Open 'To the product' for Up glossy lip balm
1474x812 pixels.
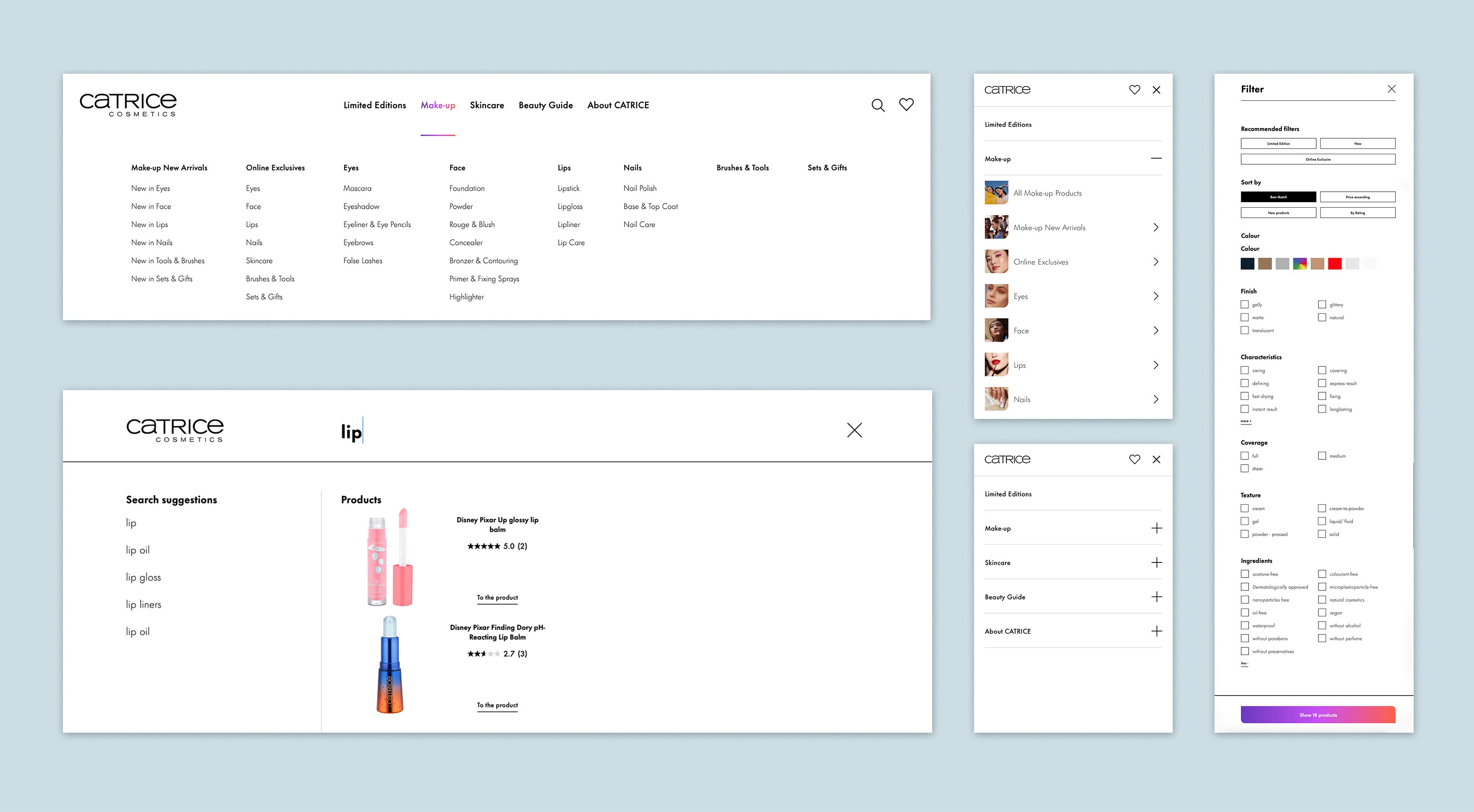pos(497,597)
